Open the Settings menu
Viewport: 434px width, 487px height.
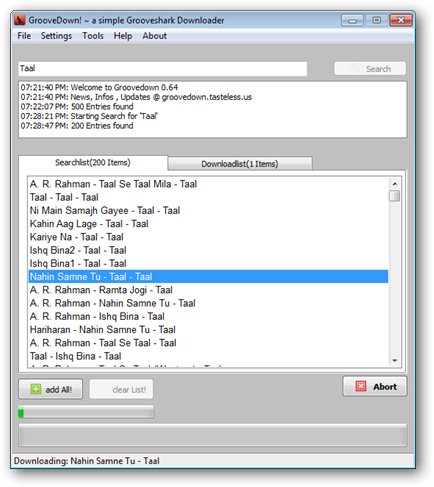(56, 36)
